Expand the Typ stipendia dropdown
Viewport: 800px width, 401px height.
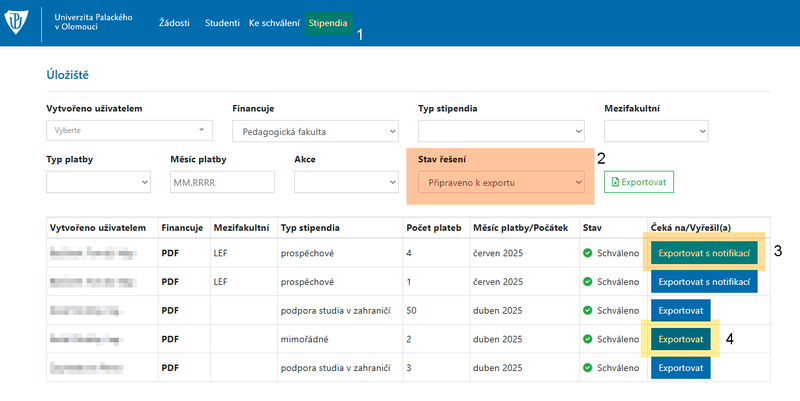tap(500, 131)
